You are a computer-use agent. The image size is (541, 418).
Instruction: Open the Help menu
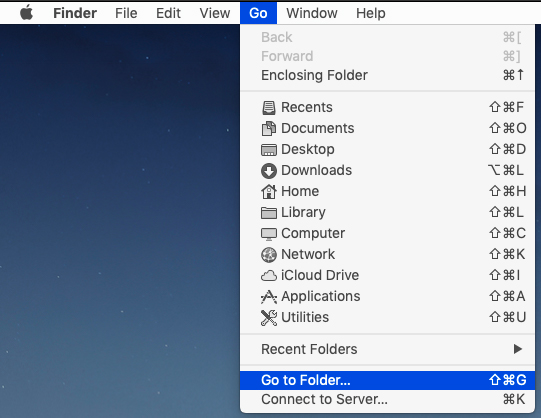pos(371,13)
